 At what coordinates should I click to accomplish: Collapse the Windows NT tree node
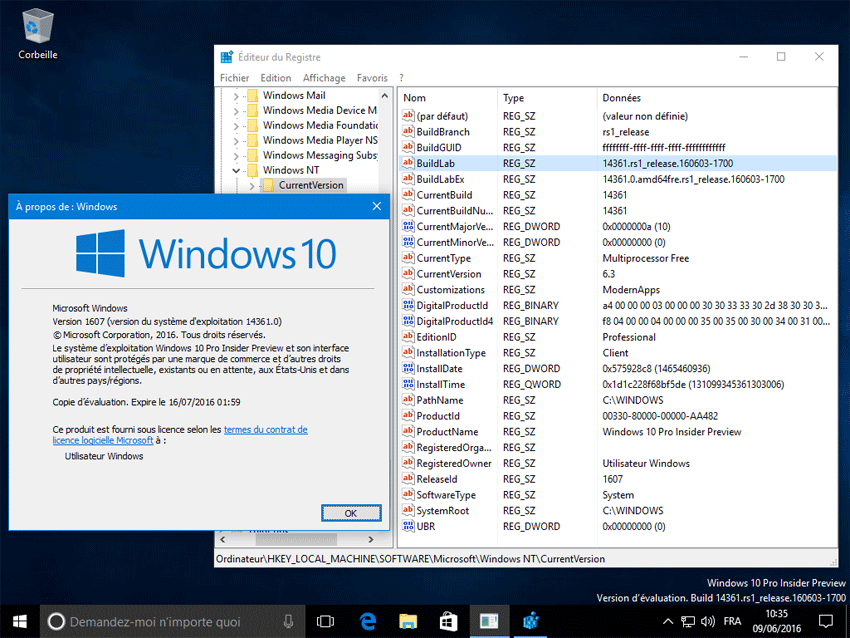pyautogui.click(x=237, y=171)
